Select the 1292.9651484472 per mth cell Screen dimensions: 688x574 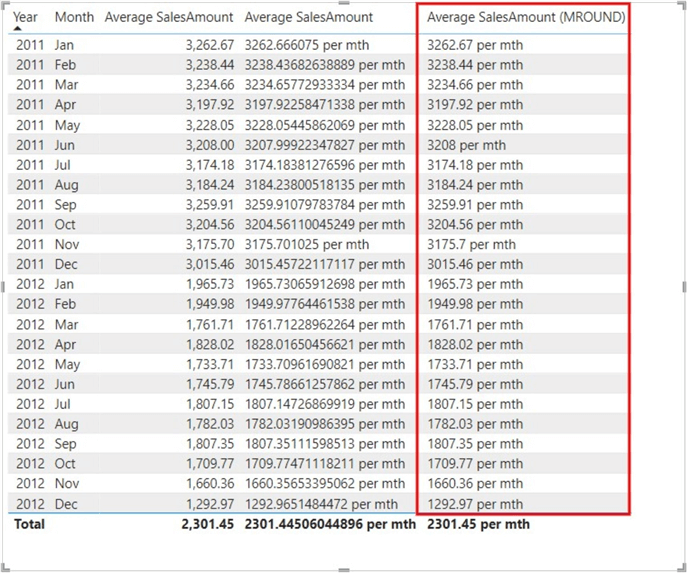point(321,504)
